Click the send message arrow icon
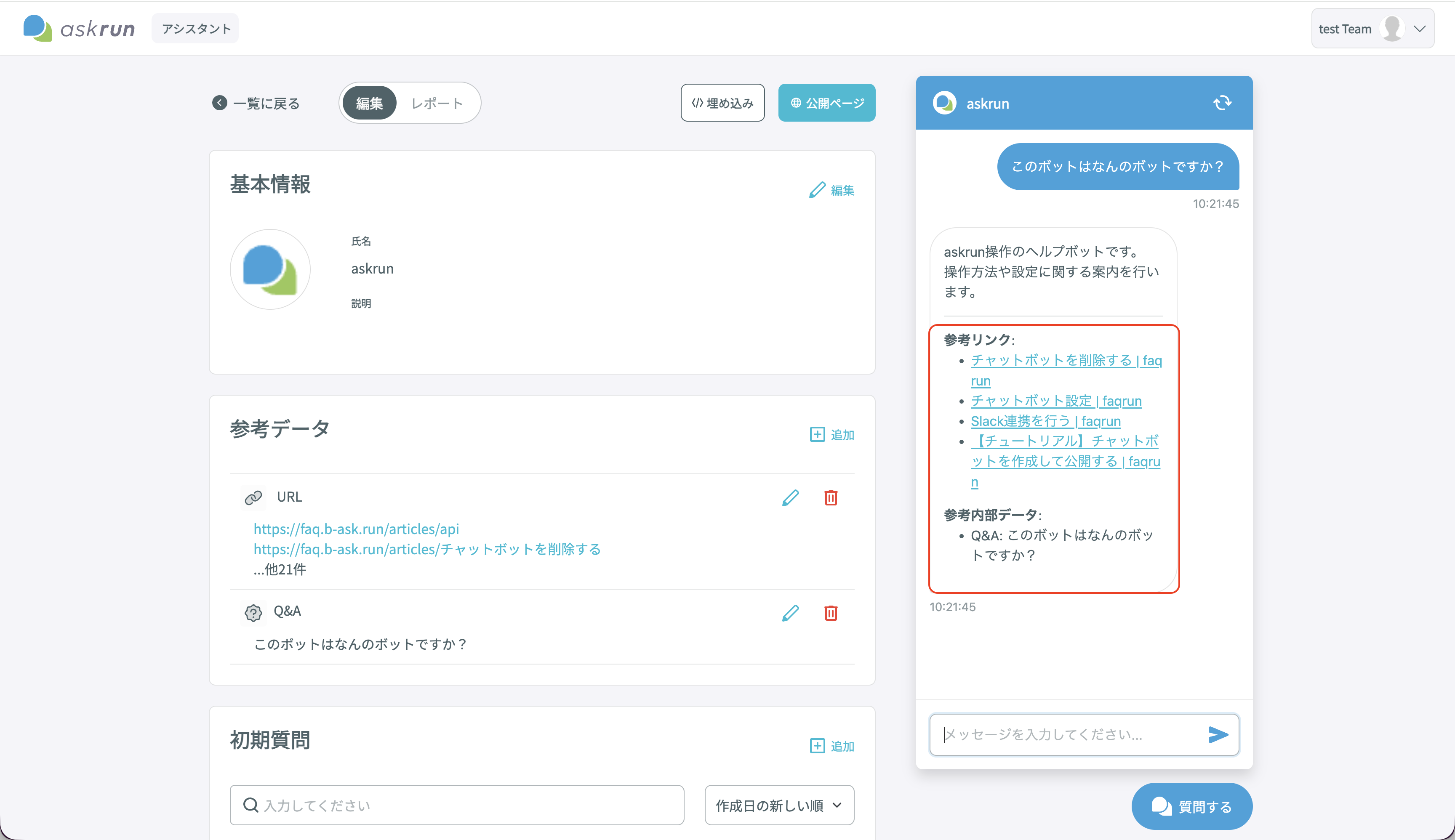Image resolution: width=1455 pixels, height=840 pixels. (1218, 734)
